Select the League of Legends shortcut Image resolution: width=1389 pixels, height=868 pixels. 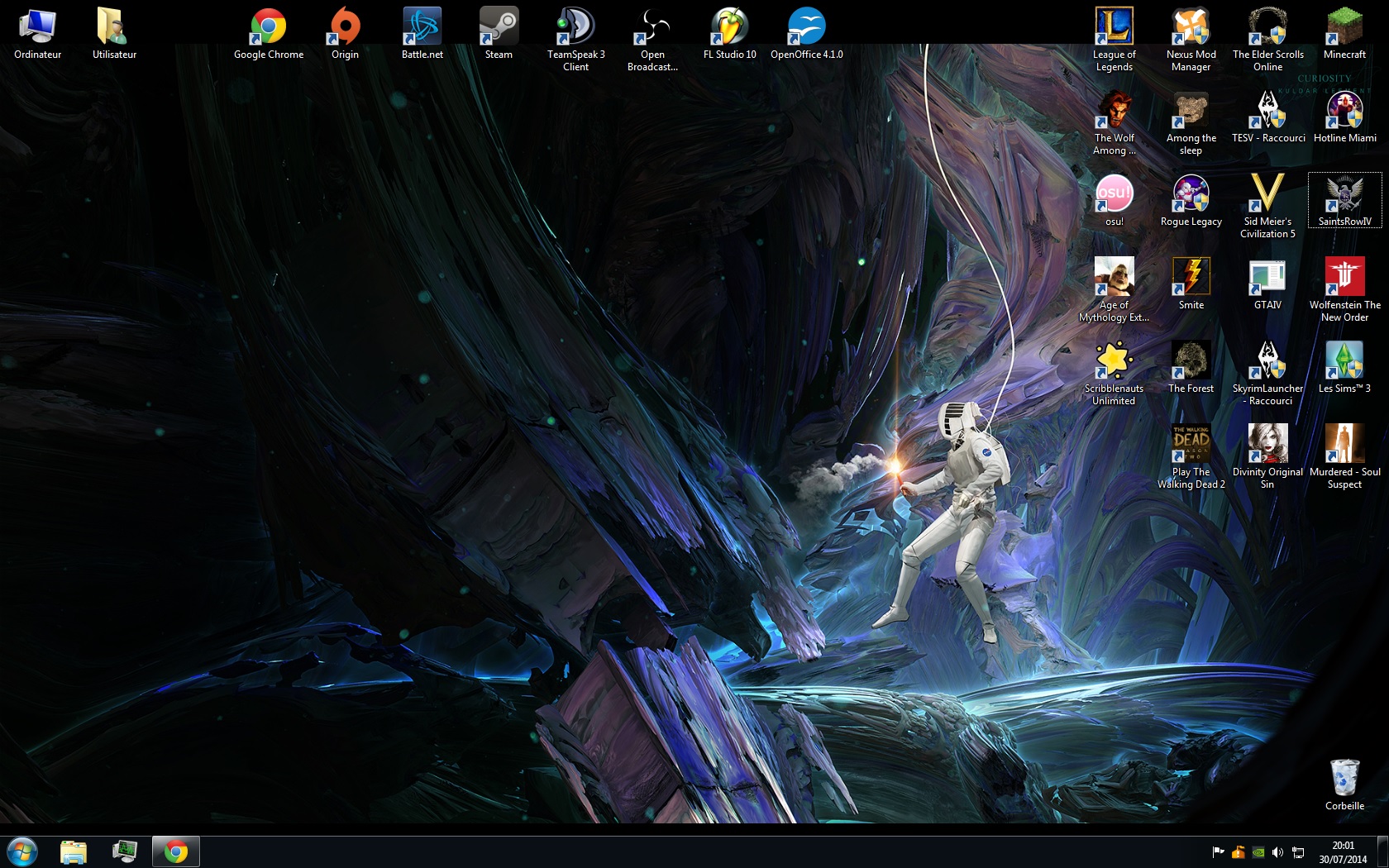1114,40
